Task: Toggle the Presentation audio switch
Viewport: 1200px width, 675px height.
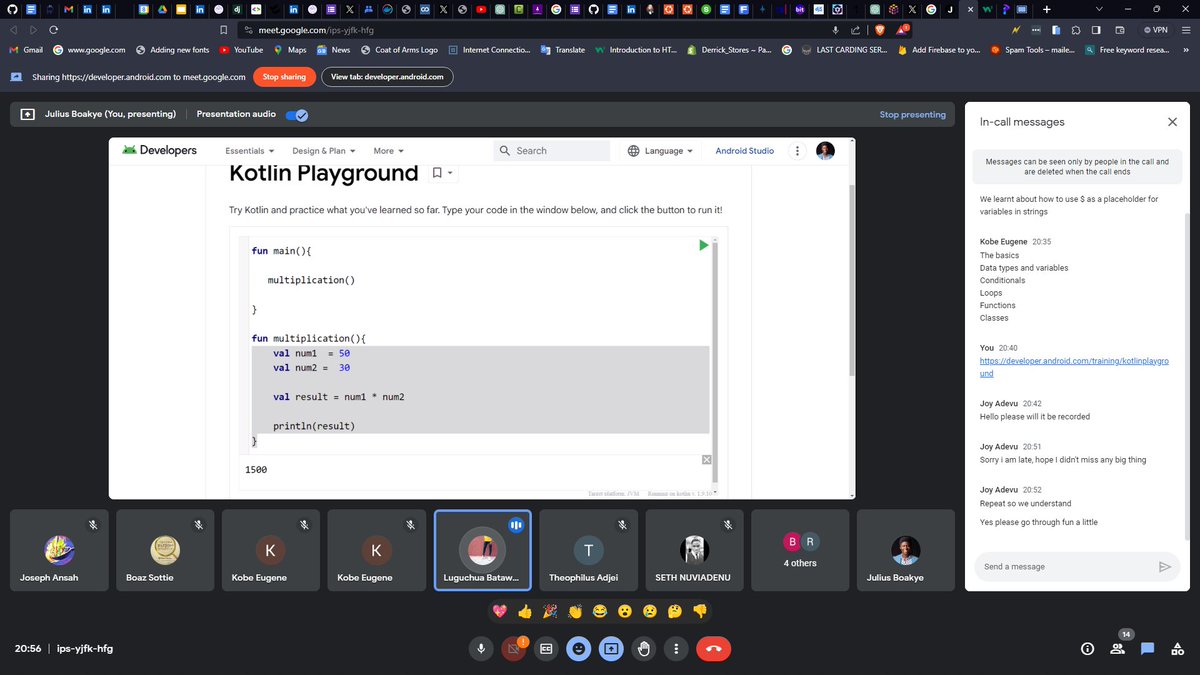Action: (x=297, y=114)
